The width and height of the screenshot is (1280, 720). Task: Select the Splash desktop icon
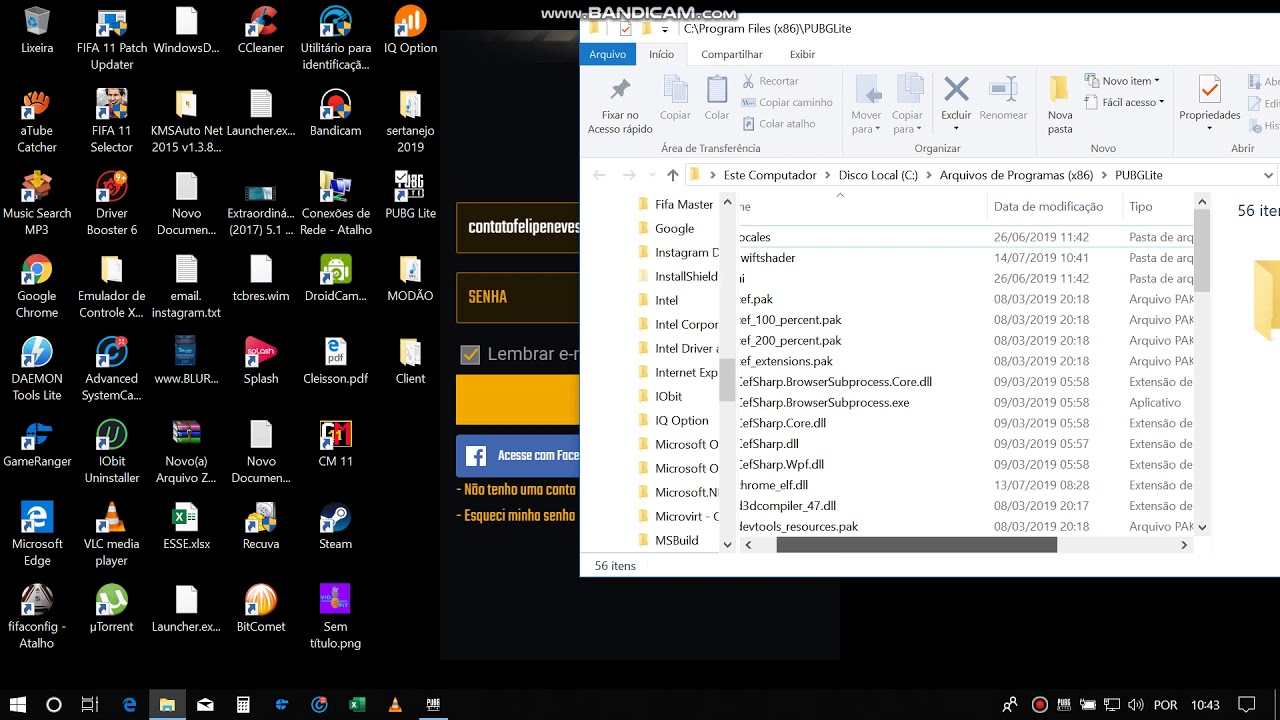261,361
